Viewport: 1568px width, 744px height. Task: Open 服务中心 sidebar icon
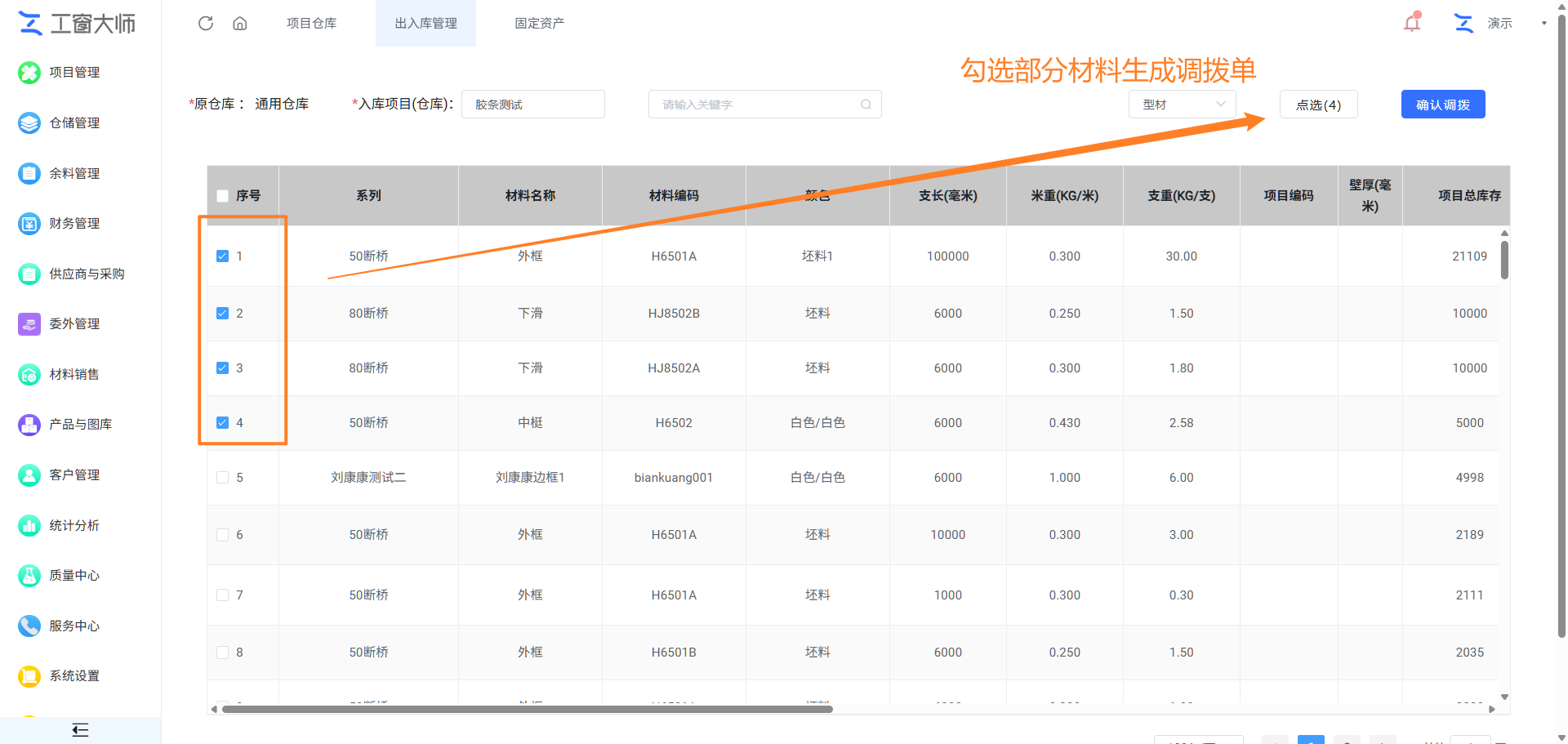(29, 626)
